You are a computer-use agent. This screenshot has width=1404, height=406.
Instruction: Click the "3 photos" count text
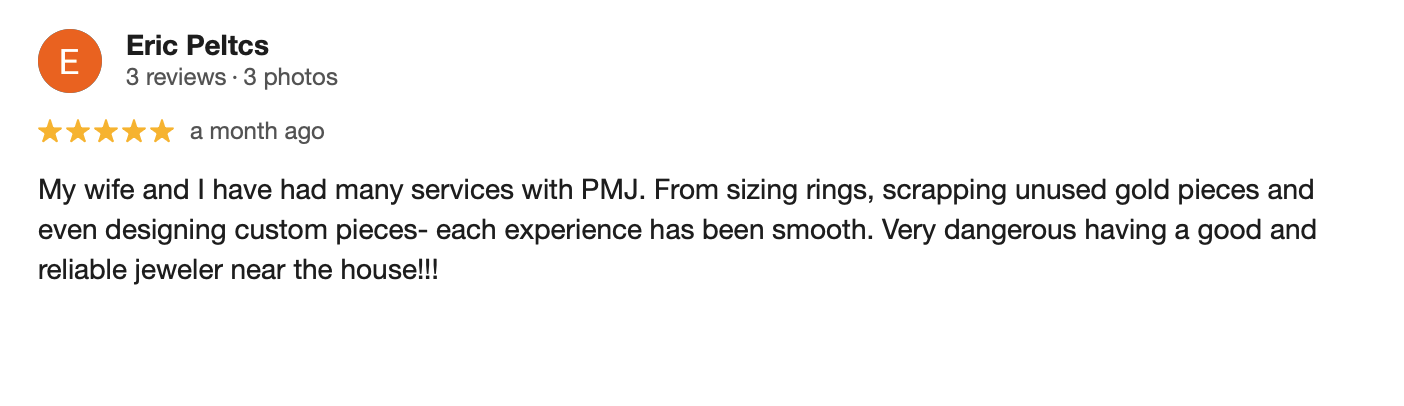pyautogui.click(x=291, y=77)
